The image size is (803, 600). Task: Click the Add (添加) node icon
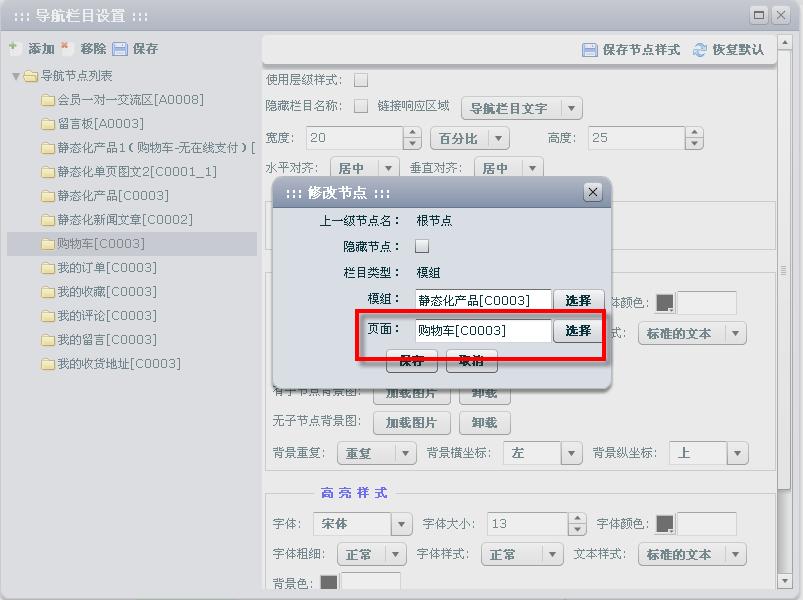coord(15,48)
